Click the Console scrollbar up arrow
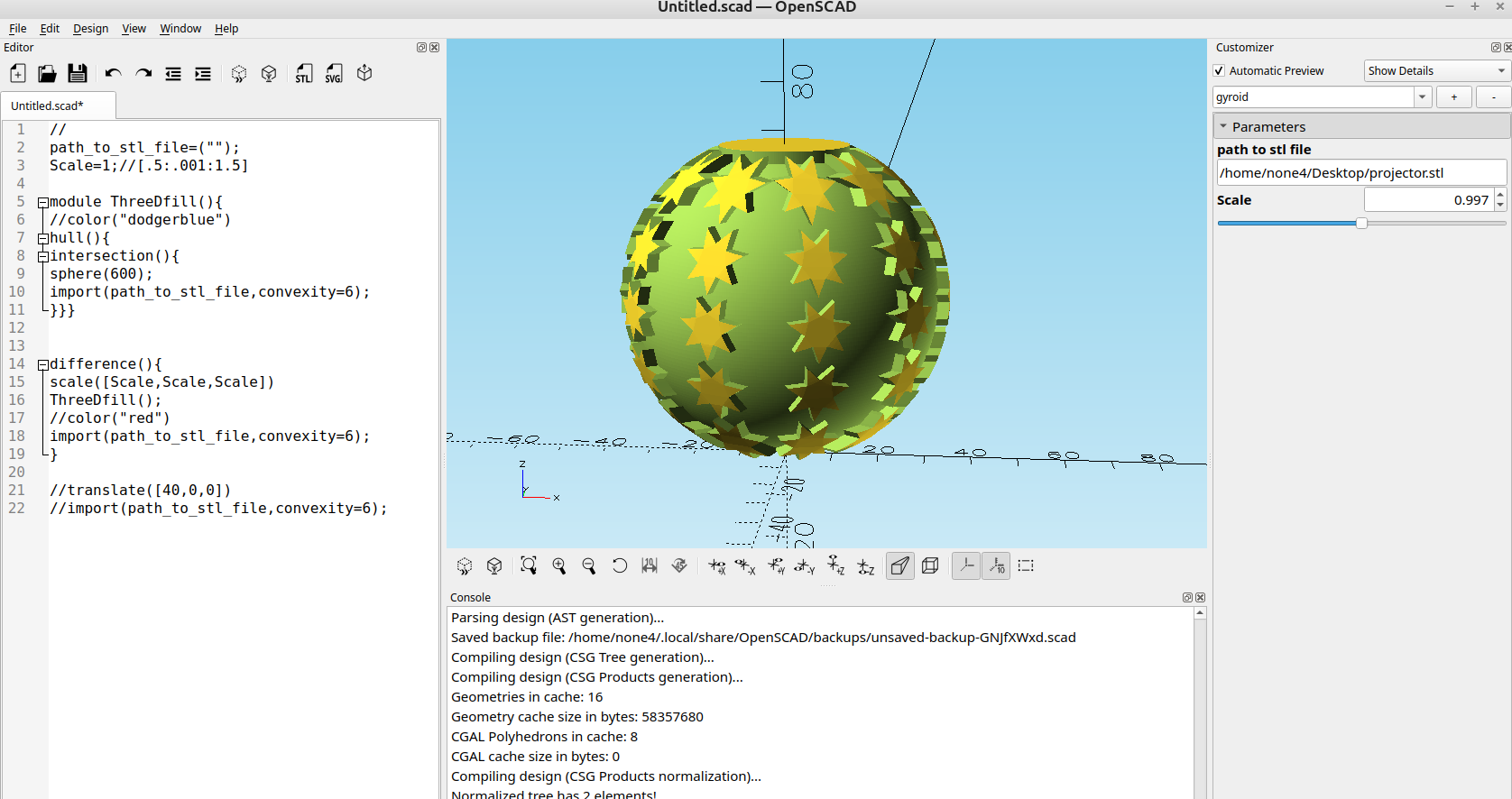1512x799 pixels. coord(1200,613)
